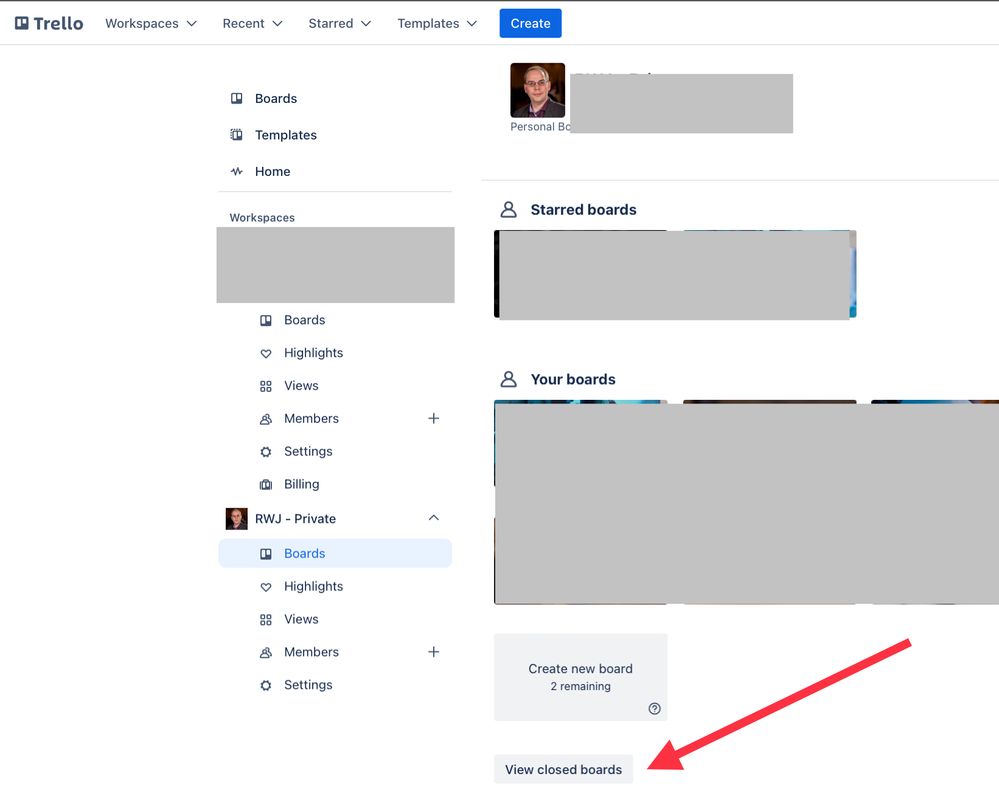Click Views grid icon under RWJ - Private

pyautogui.click(x=266, y=620)
